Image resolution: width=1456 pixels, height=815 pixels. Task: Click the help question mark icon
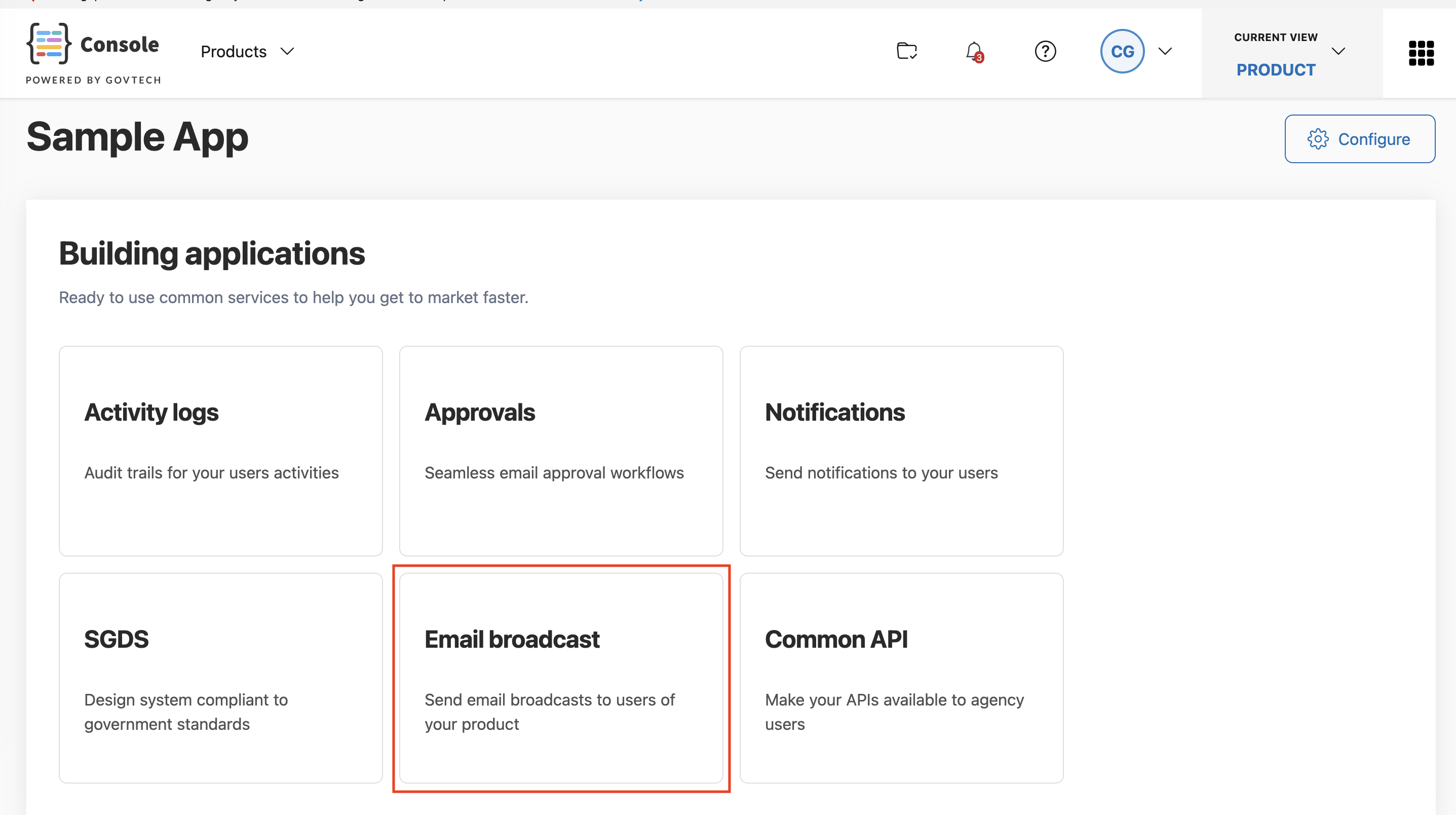1045,52
